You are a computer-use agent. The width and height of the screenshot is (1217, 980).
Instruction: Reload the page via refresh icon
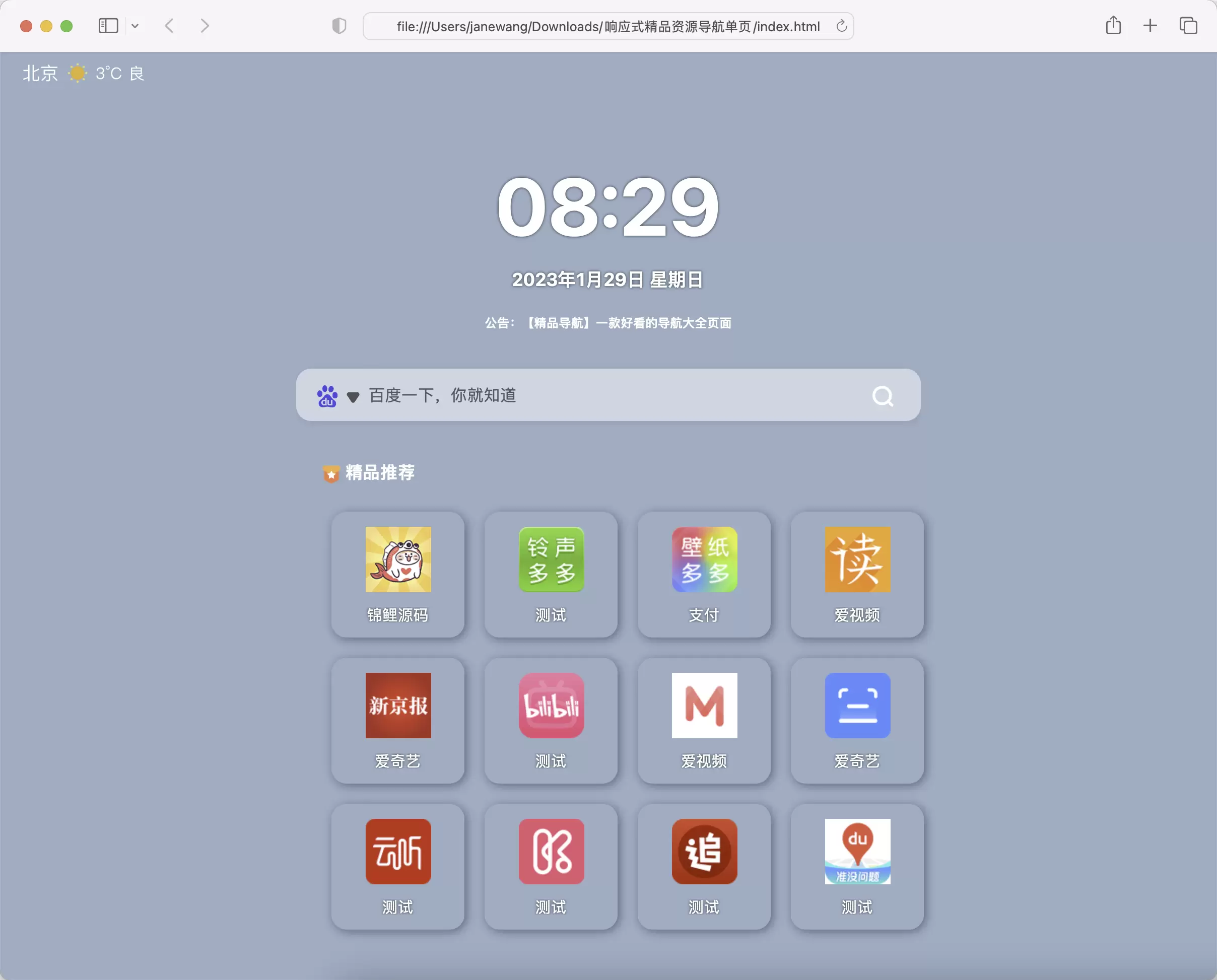pyautogui.click(x=841, y=26)
